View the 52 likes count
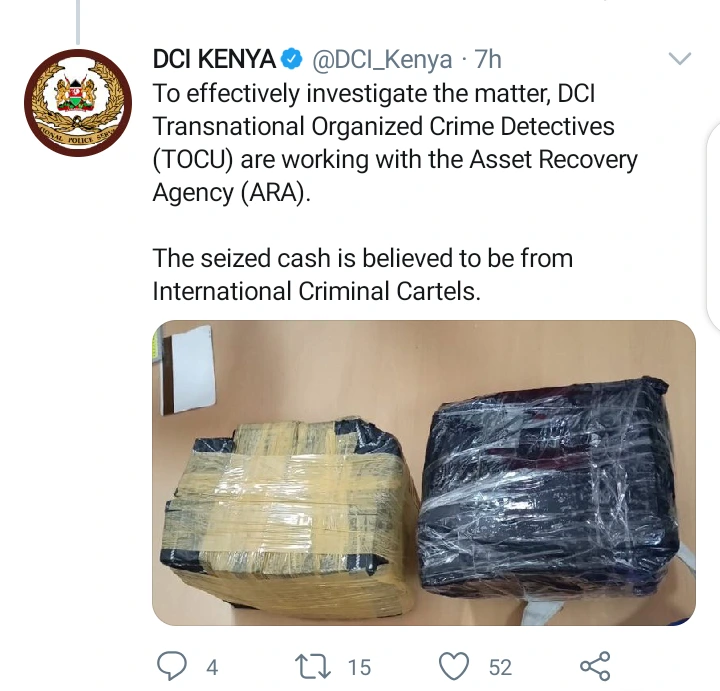Screen dimensions: 720x691 pyautogui.click(x=500, y=667)
